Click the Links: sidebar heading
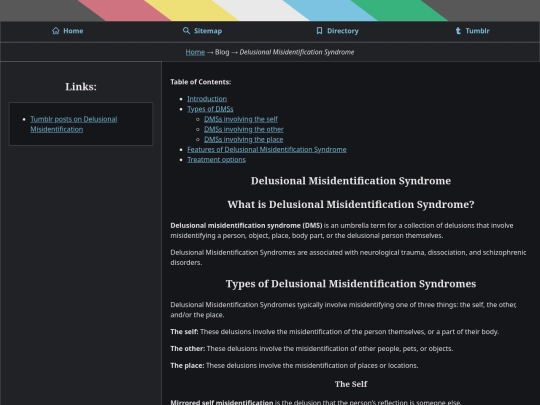 click(x=81, y=87)
